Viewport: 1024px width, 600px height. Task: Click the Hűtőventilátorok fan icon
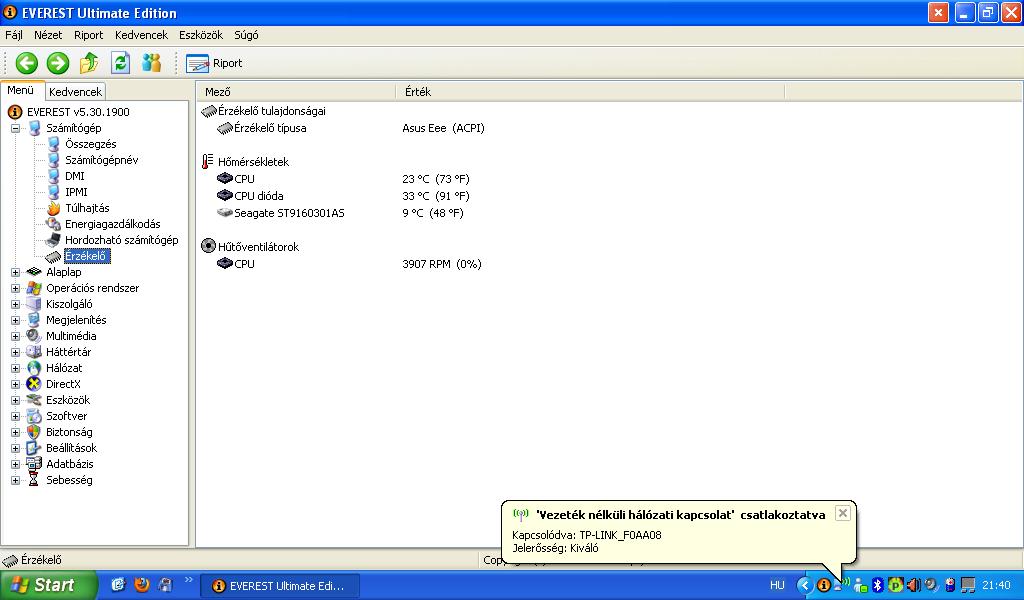point(208,246)
